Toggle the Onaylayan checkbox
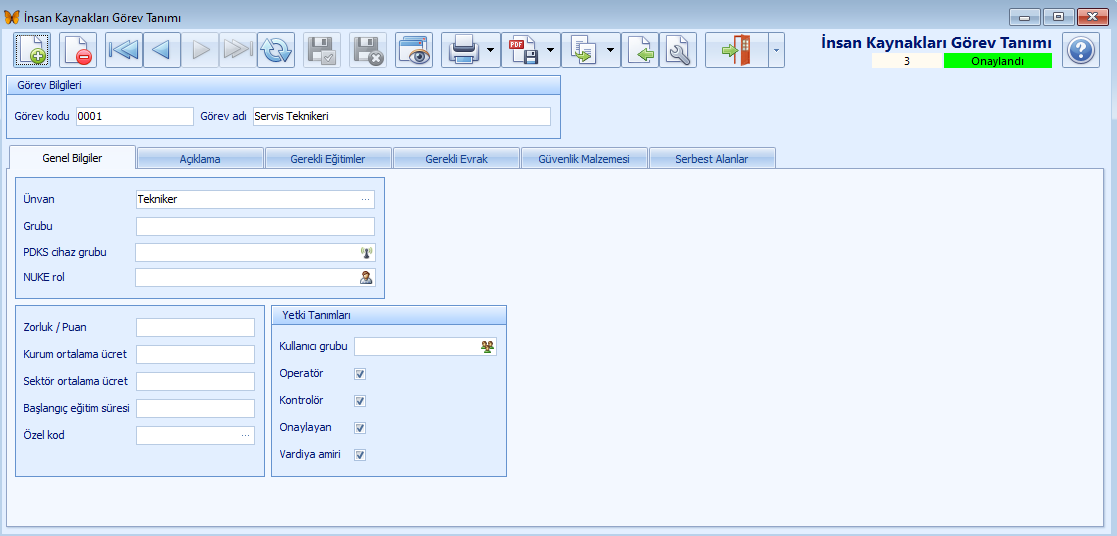Viewport: 1117px width, 536px height. coord(360,428)
